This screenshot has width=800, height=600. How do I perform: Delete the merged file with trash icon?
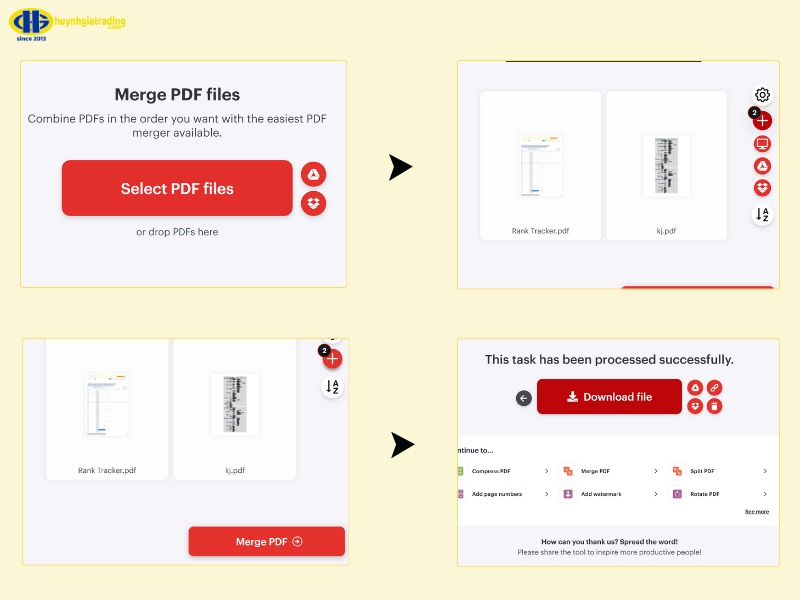pos(714,406)
